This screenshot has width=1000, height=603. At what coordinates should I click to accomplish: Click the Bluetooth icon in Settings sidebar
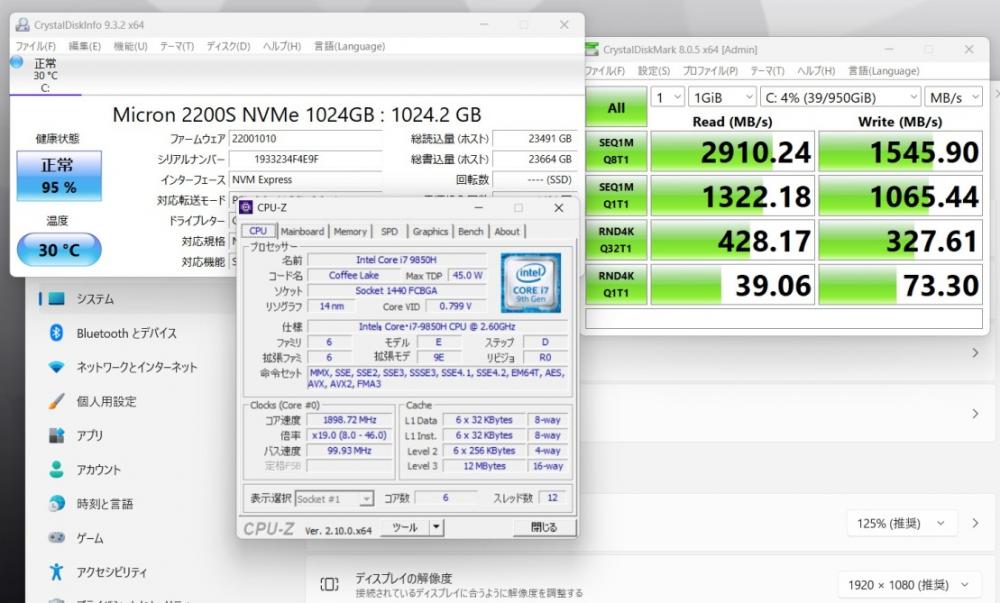pyautogui.click(x=56, y=333)
